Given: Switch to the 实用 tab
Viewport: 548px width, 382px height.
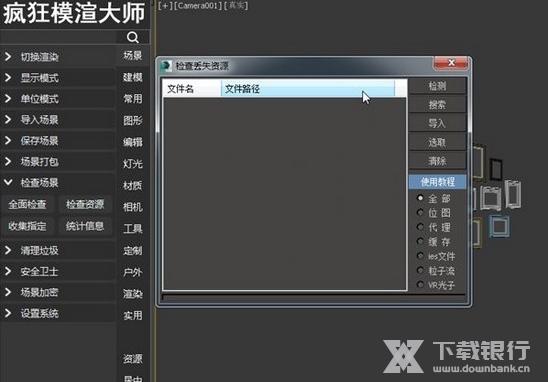Looking at the screenshot, I should tap(133, 316).
